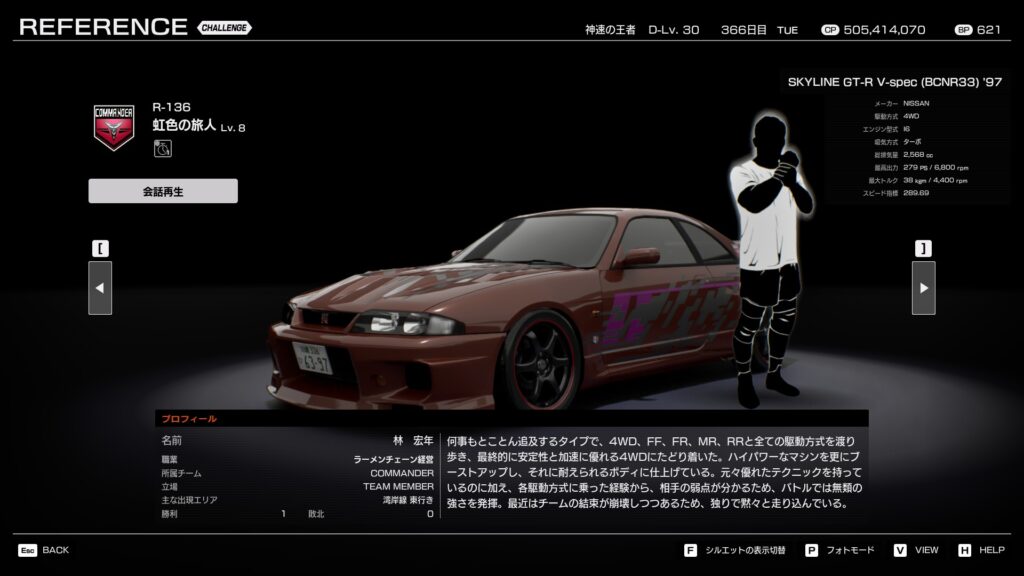1024x576 pixels.
Task: Click the V key icon in footer
Action: 900,550
